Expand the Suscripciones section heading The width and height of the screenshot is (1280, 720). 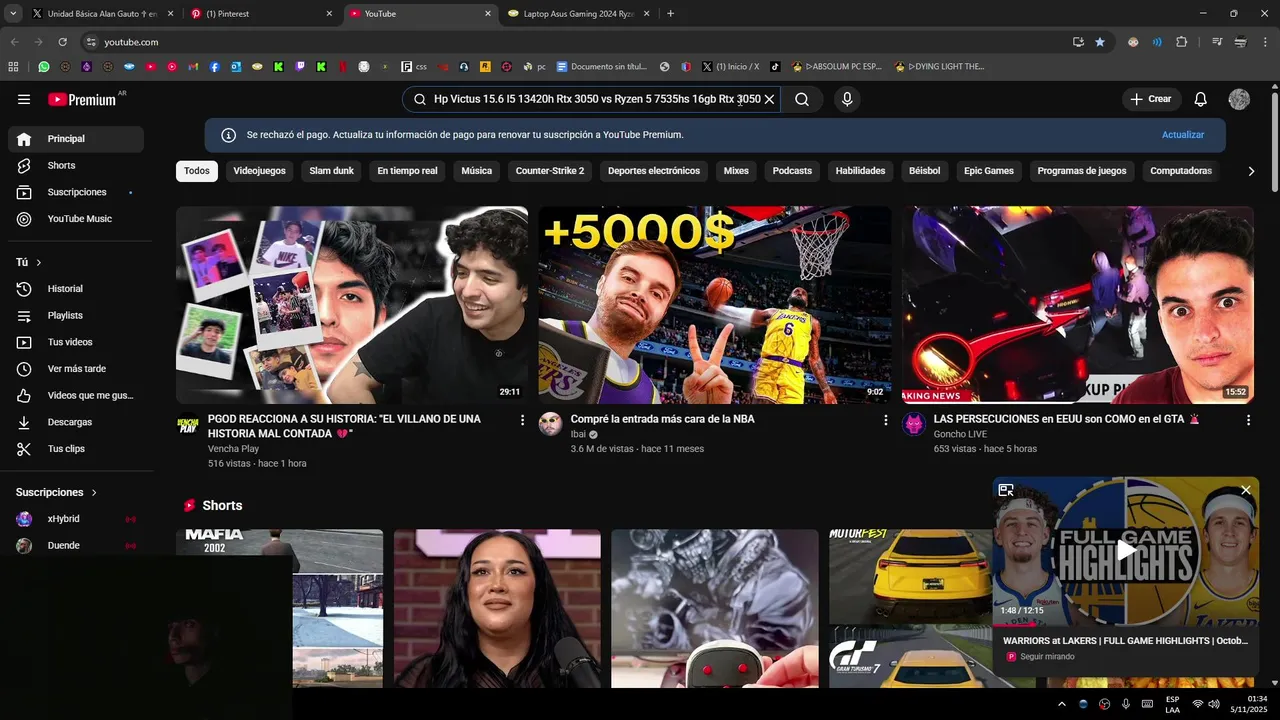[57, 492]
